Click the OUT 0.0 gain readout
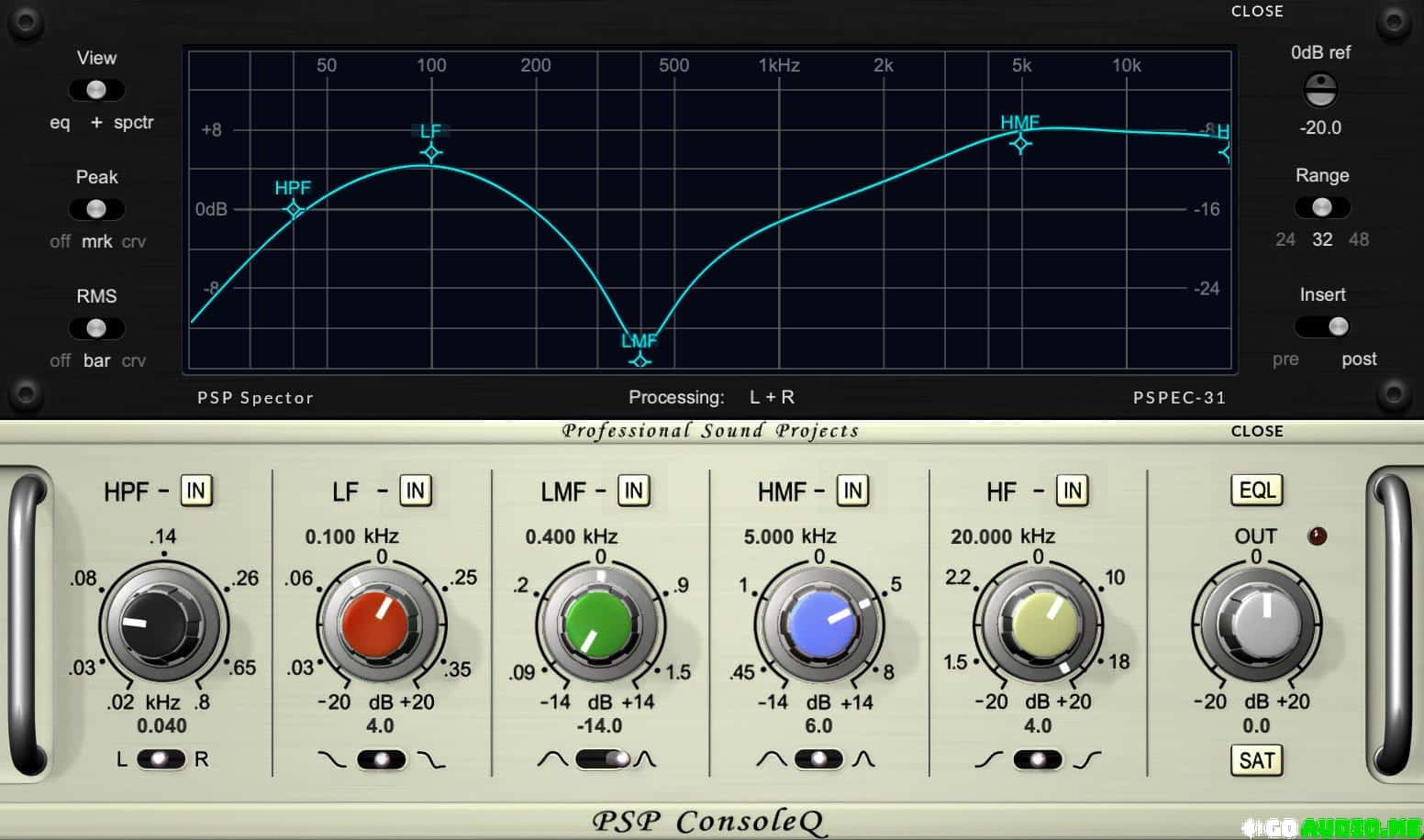 1256,726
